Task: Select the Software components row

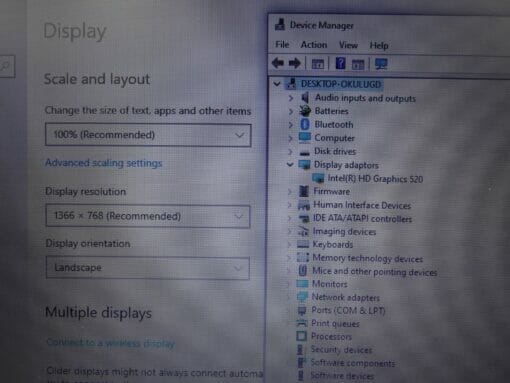Action: click(353, 363)
